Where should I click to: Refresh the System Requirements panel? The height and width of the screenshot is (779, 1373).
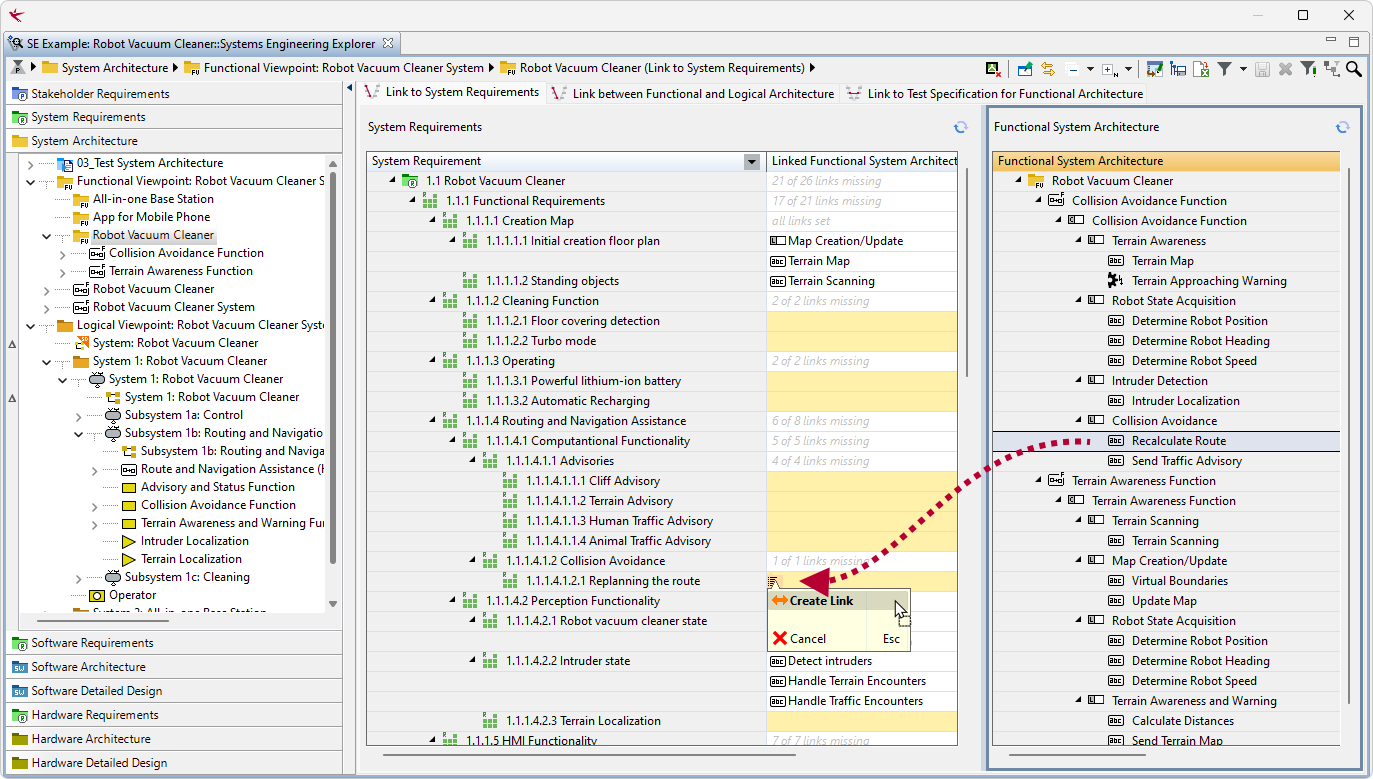[x=960, y=127]
